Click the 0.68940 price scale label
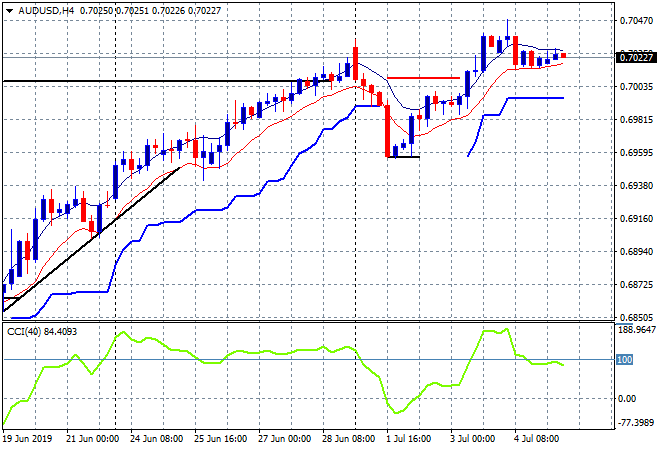 (636, 252)
